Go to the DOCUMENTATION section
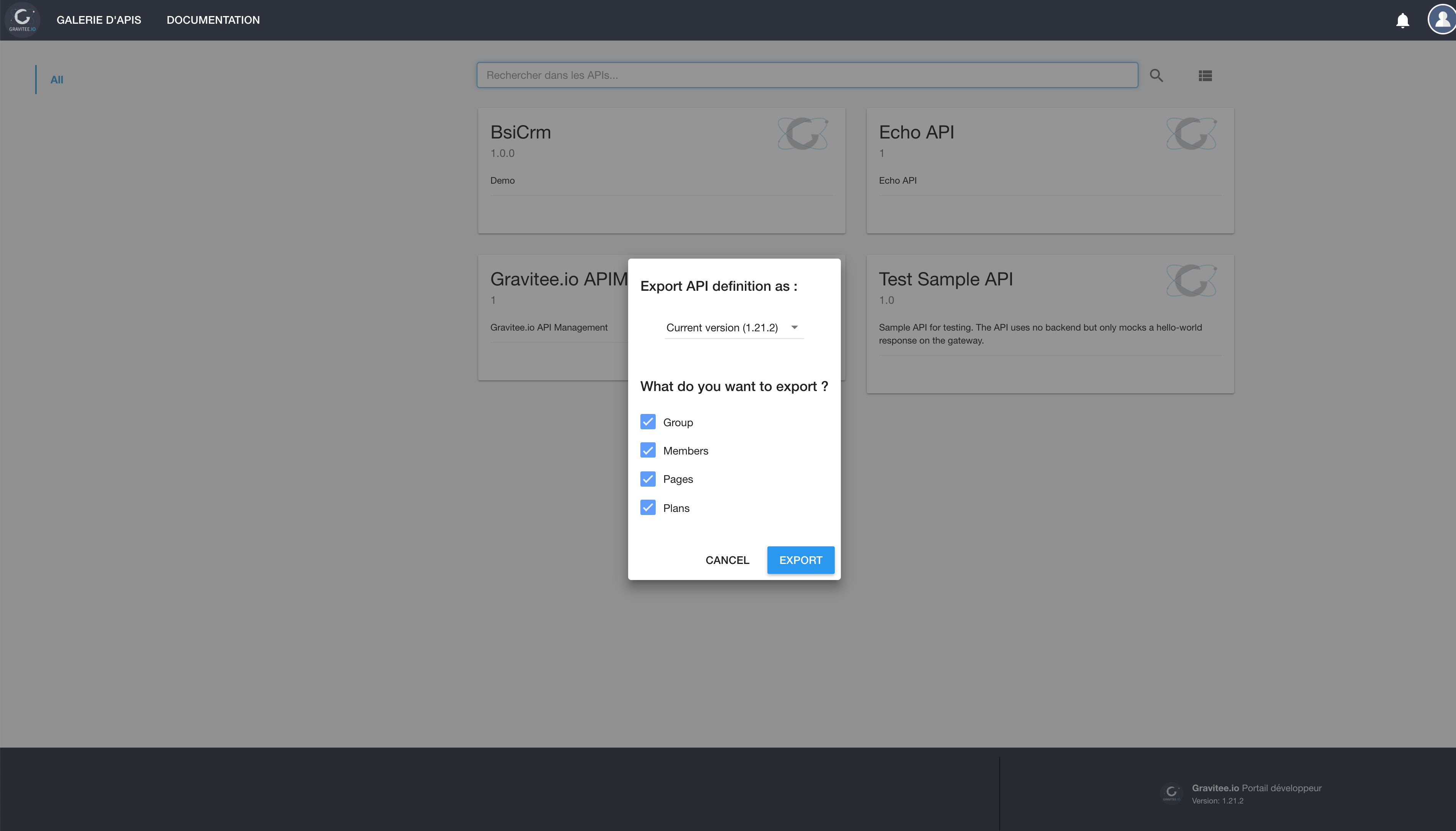The width and height of the screenshot is (1456, 831). tap(213, 20)
